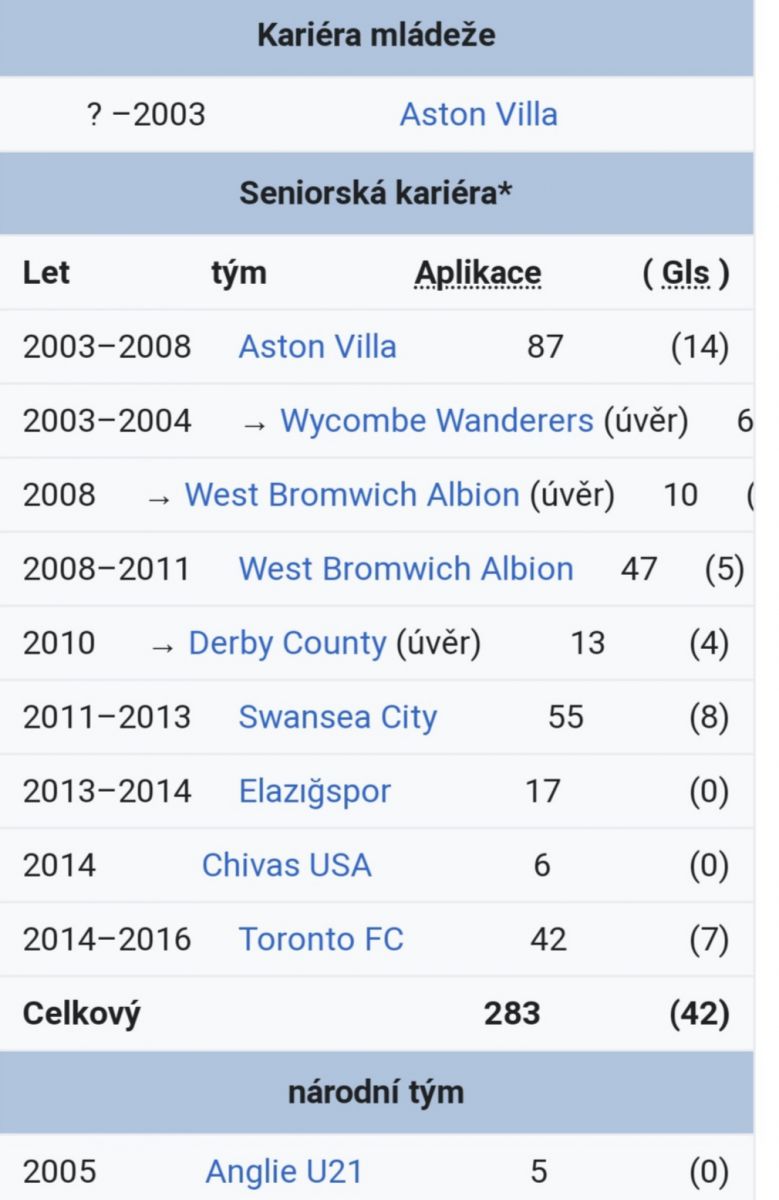Click the národní tým section header
This screenshot has width=779, height=1200.
pyautogui.click(x=376, y=1092)
